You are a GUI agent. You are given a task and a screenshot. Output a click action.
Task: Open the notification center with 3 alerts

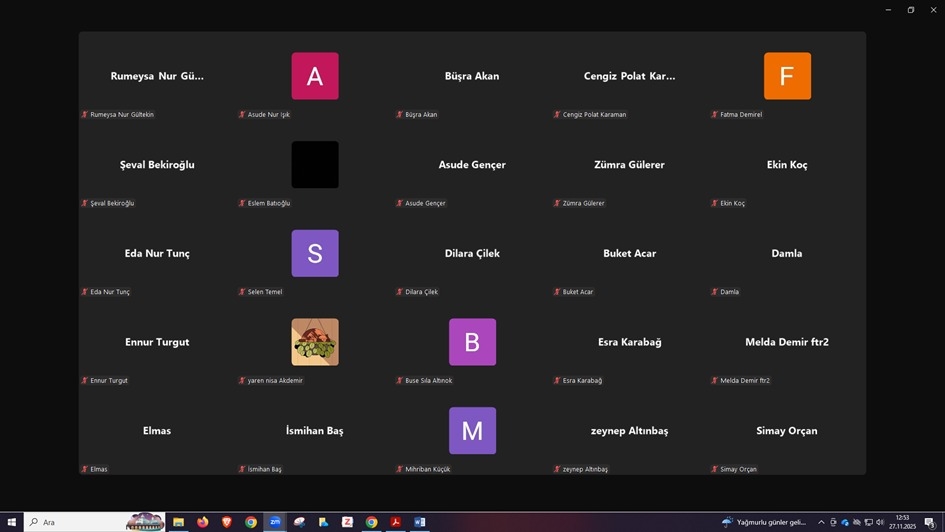click(x=930, y=522)
